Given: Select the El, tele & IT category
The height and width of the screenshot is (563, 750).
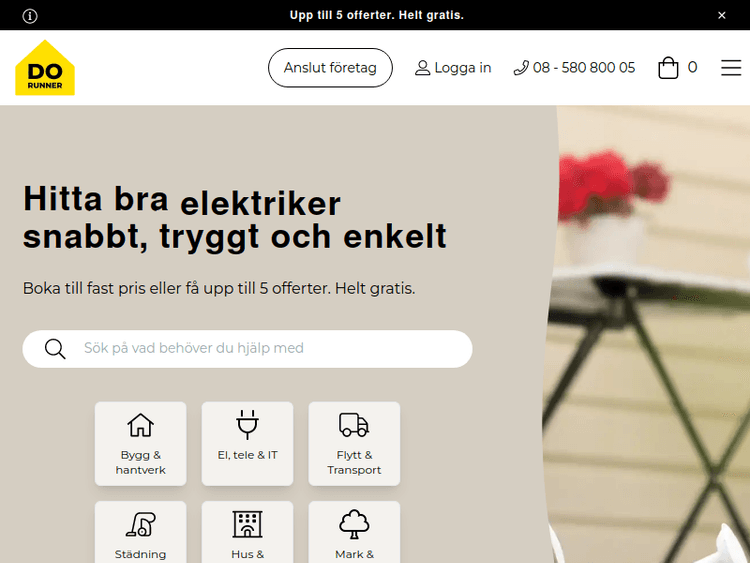Looking at the screenshot, I should (247, 444).
